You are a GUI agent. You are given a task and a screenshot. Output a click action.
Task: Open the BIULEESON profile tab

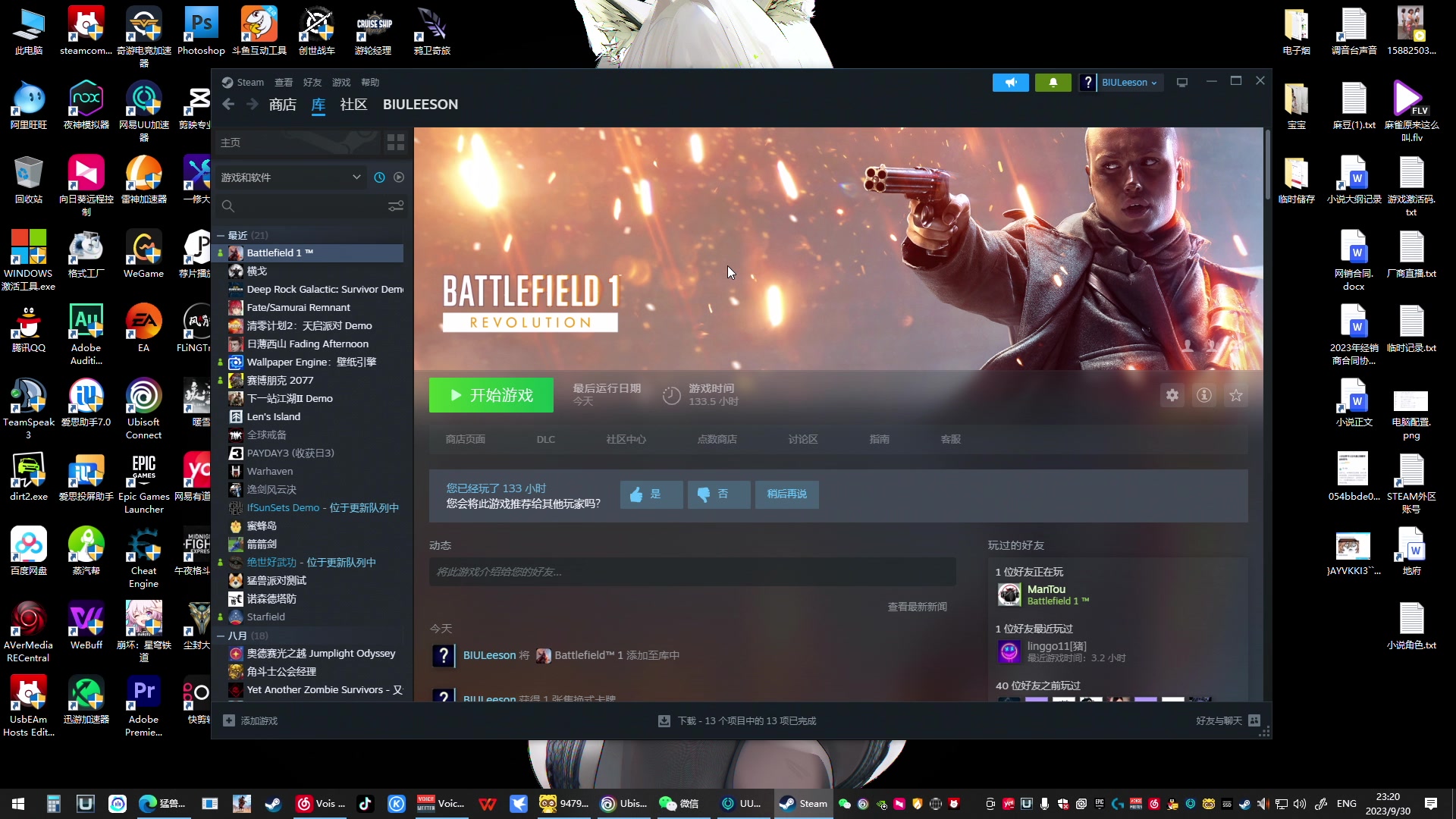[420, 105]
